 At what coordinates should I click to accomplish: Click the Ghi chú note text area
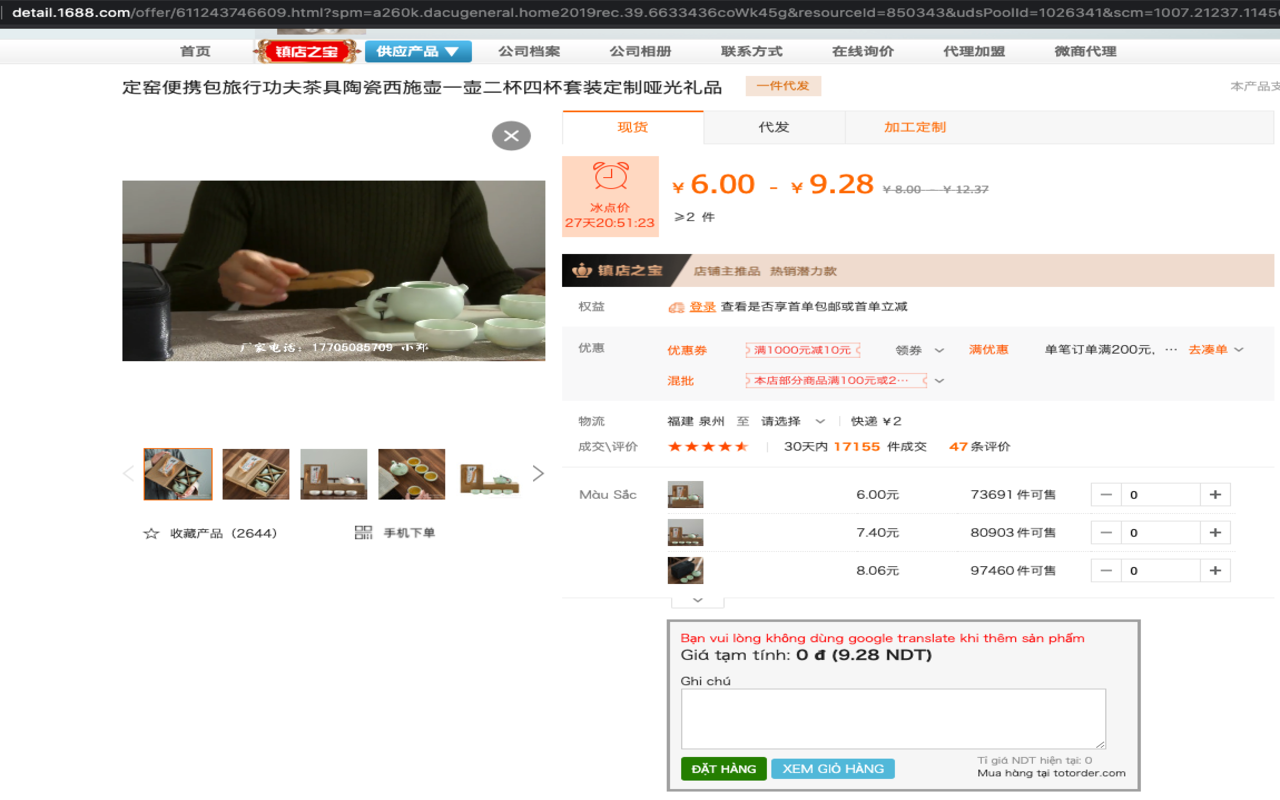(x=893, y=719)
